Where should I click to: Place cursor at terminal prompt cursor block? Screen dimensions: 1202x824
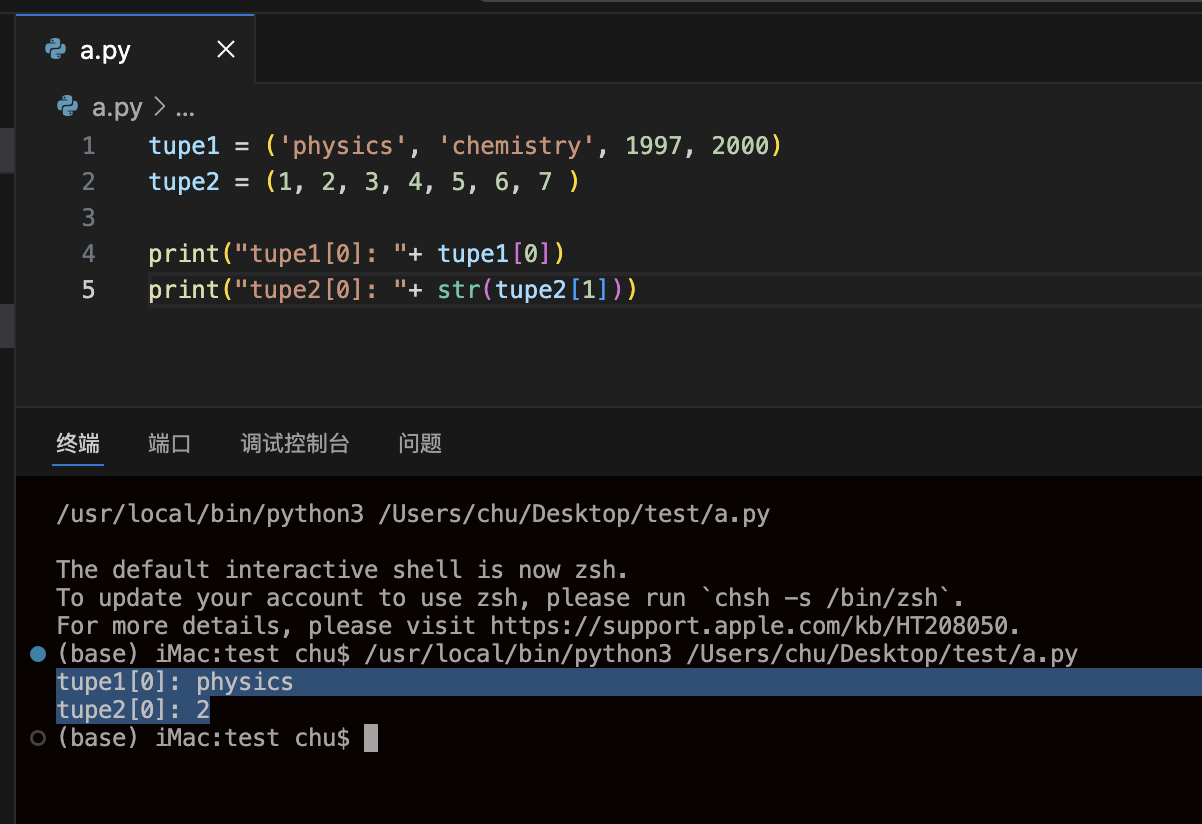click(x=370, y=738)
